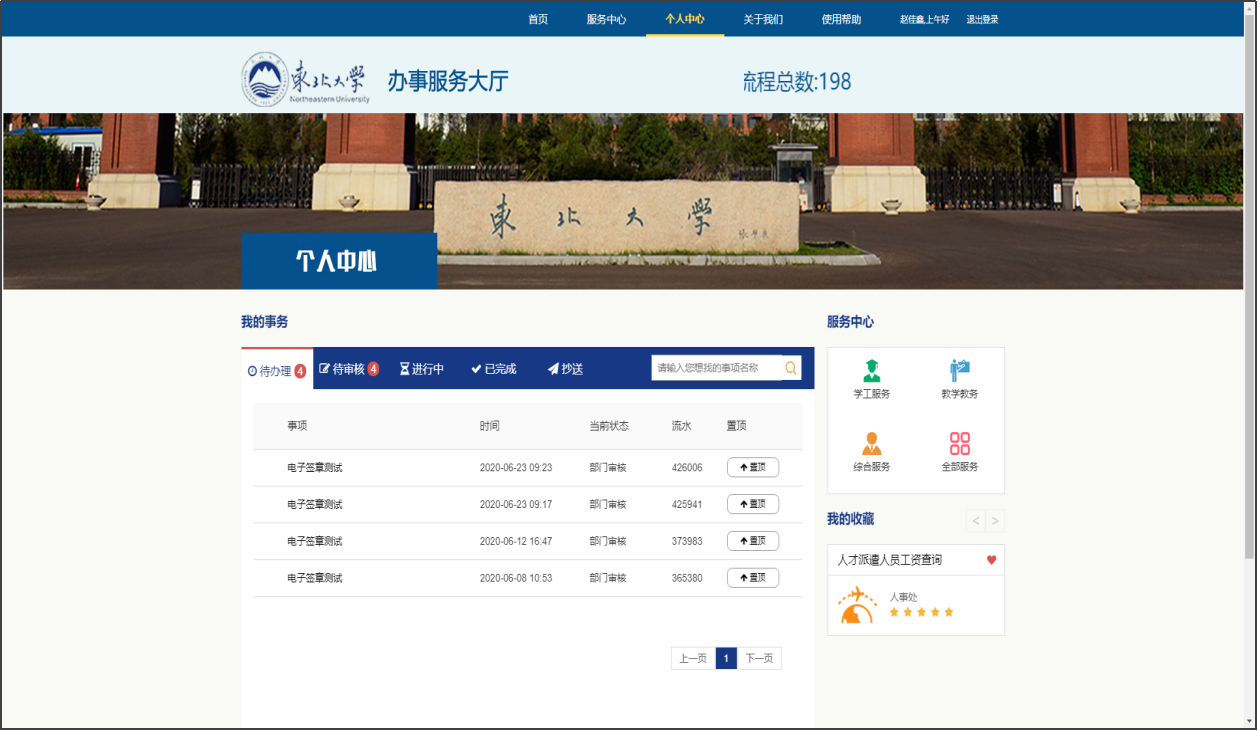Viewport: 1259px width, 731px height.
Task: Switch to the 已完成 tab
Action: [493, 369]
